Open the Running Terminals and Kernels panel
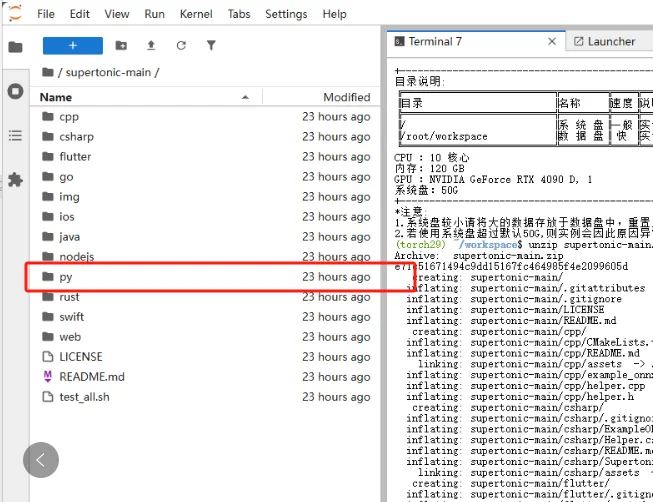The width and height of the screenshot is (653, 502). tap(15, 91)
